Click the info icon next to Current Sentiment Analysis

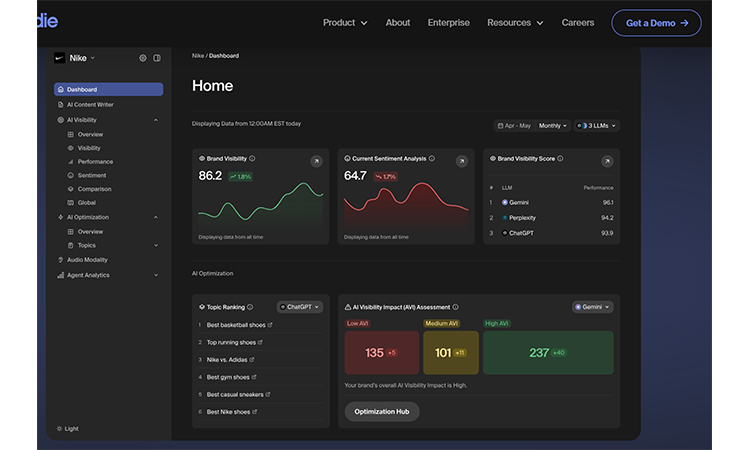(x=432, y=158)
